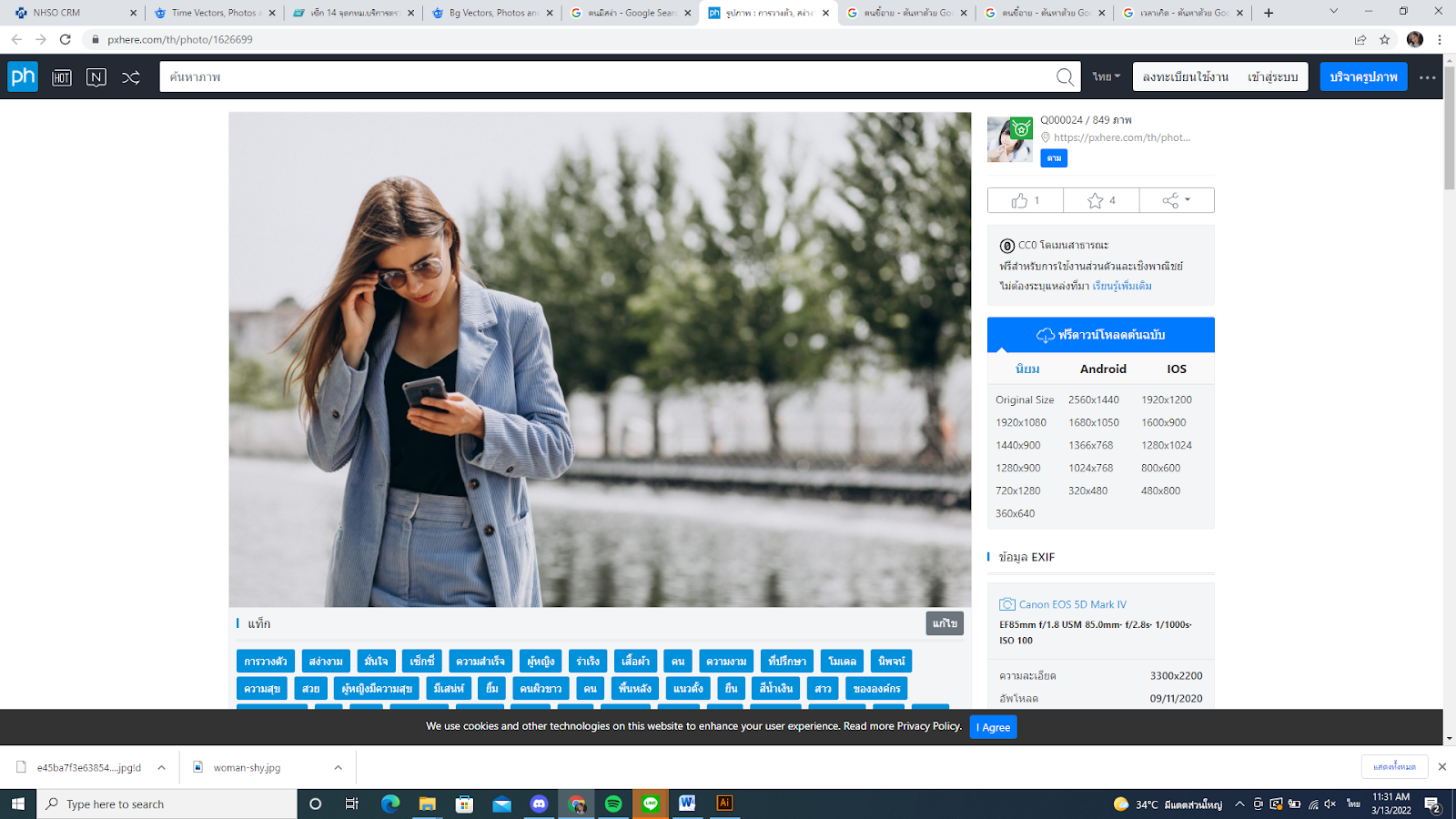1456x819 pixels.
Task: Choose the 1366x768 size
Action: (x=1091, y=445)
